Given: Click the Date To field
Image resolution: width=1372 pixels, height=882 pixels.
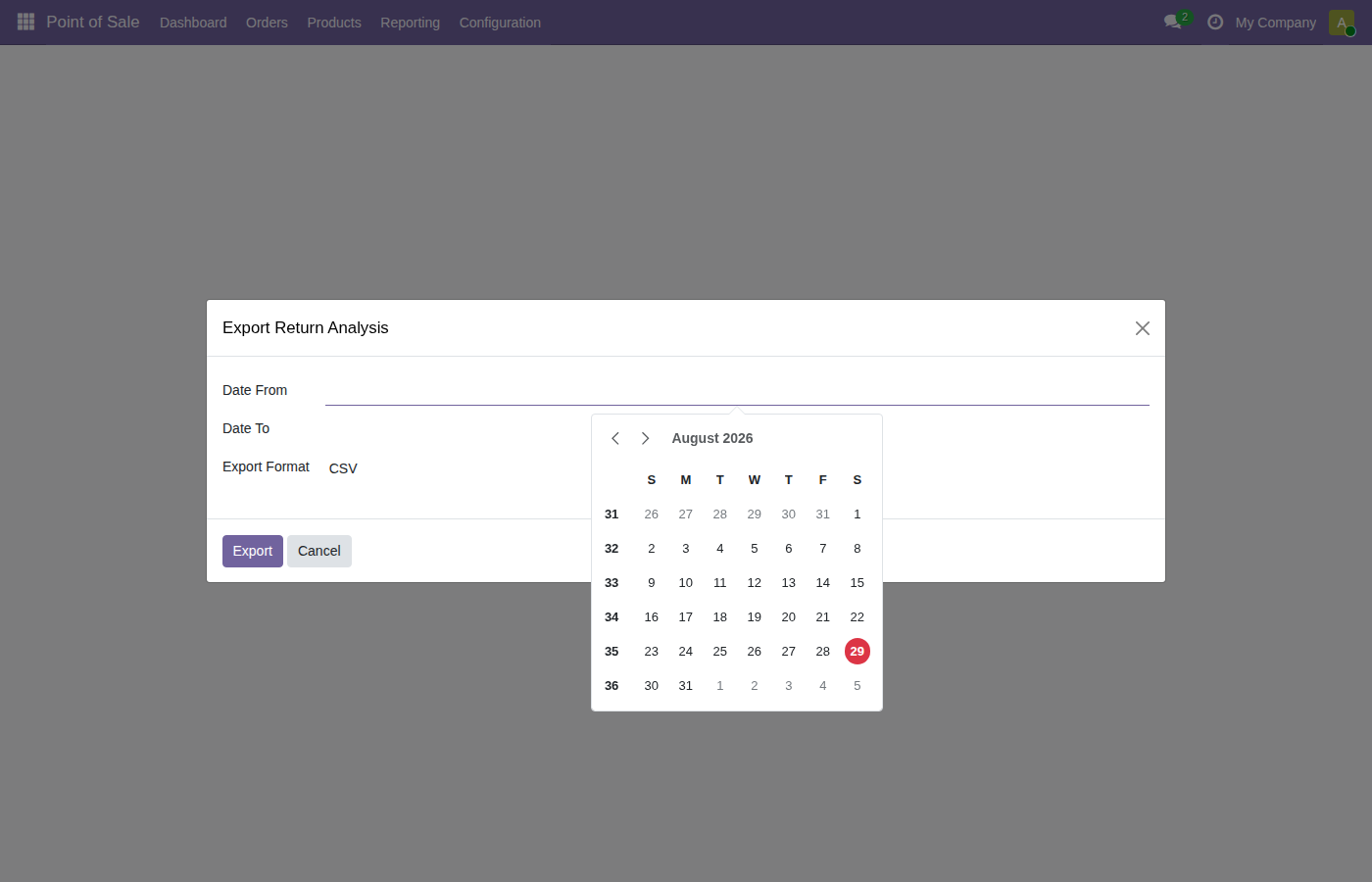Looking at the screenshot, I should click(737, 428).
